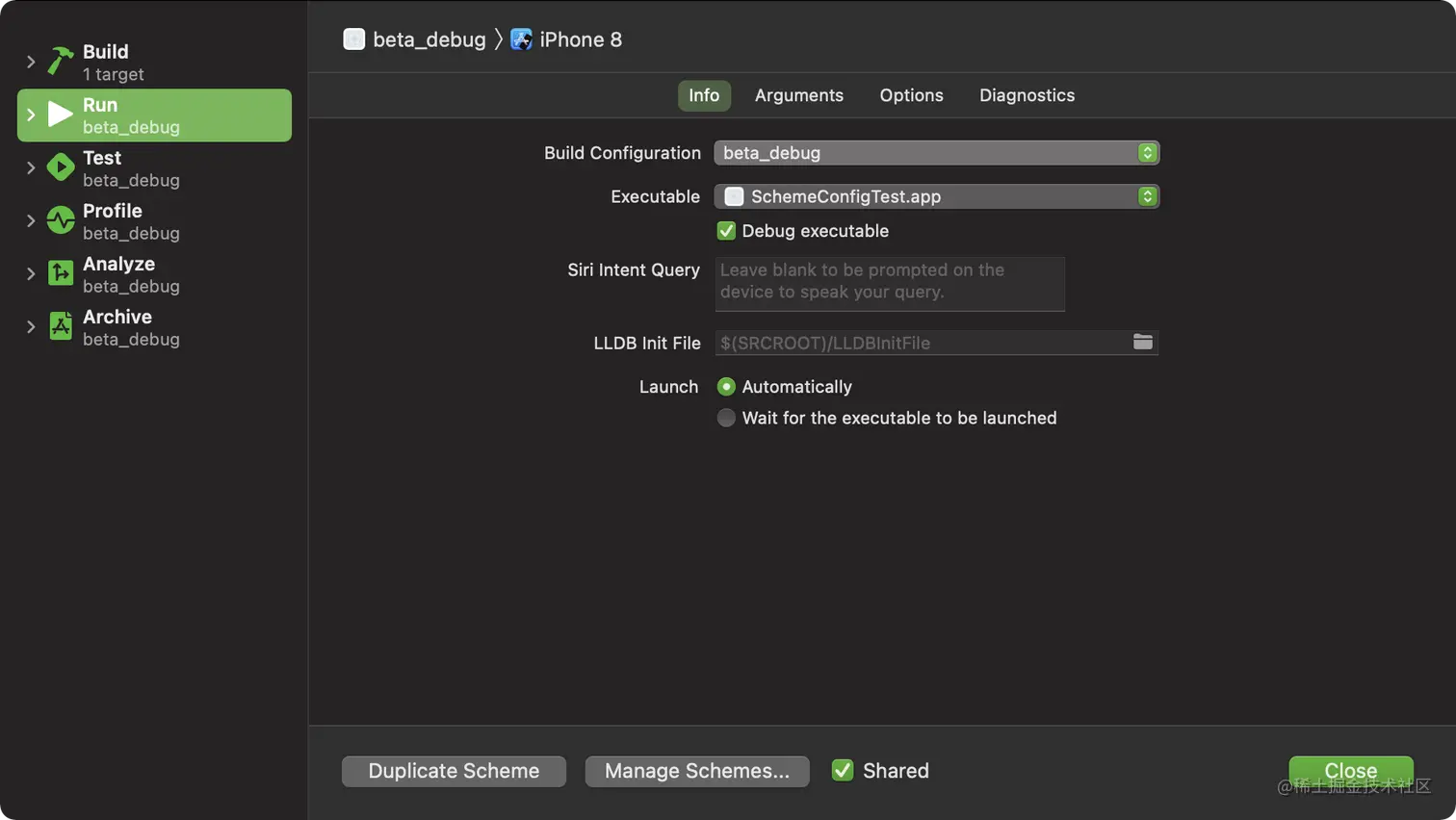Screen dimensions: 1456x820
Task: Click the Manage Schemes... button
Action: click(697, 771)
